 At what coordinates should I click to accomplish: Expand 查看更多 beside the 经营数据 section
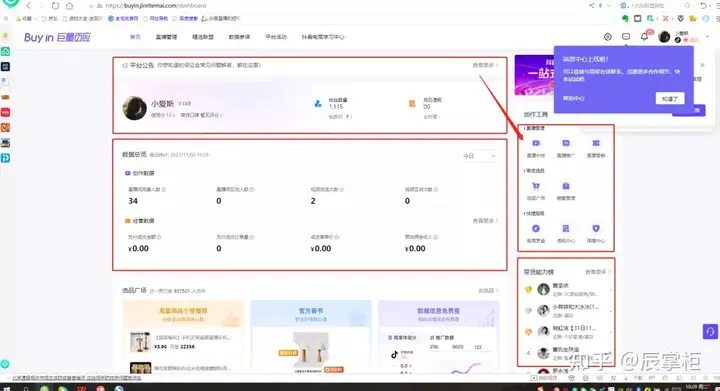[x=485, y=221]
